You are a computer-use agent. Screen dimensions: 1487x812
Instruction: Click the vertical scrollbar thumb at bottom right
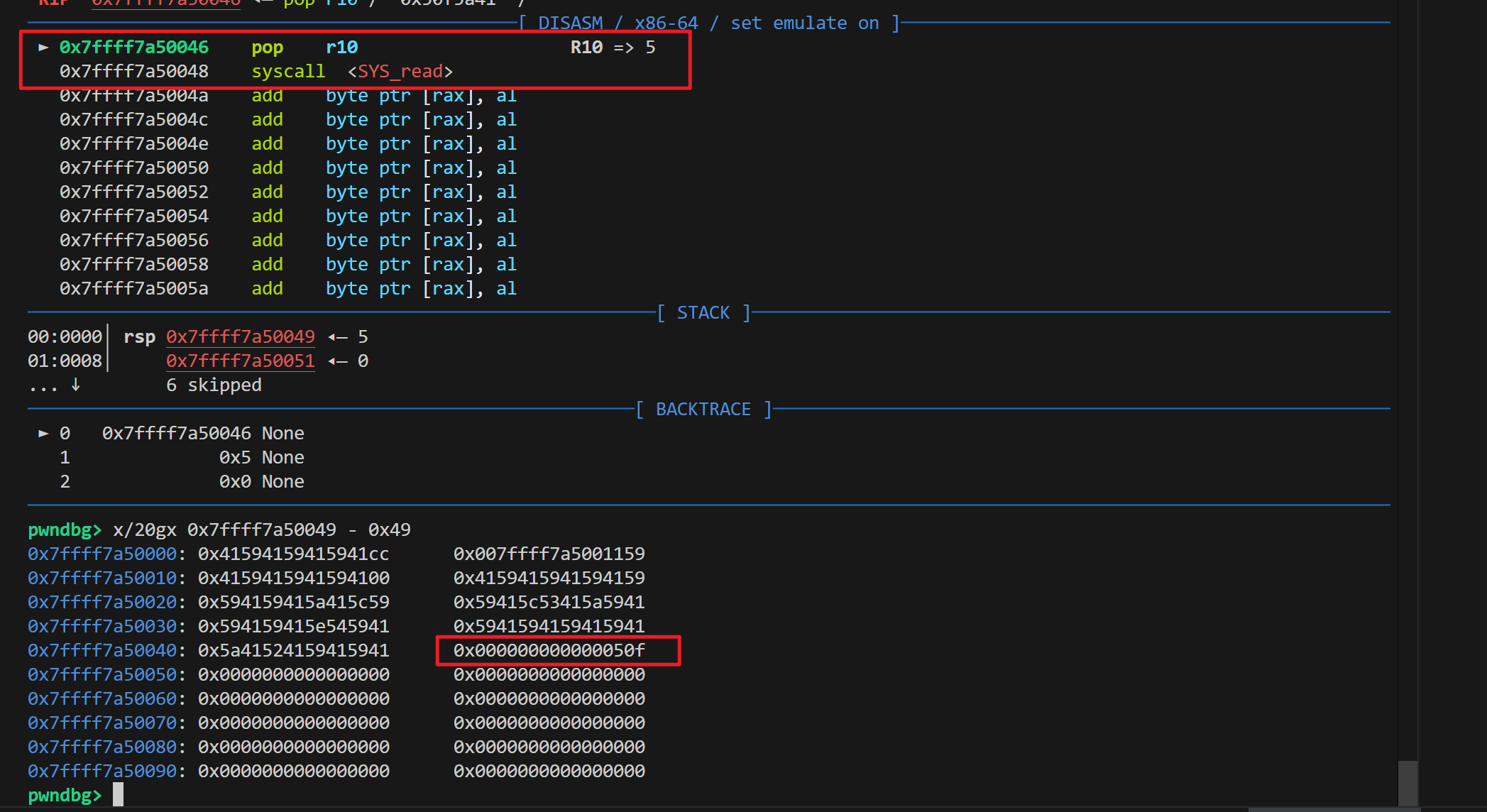[x=1408, y=782]
